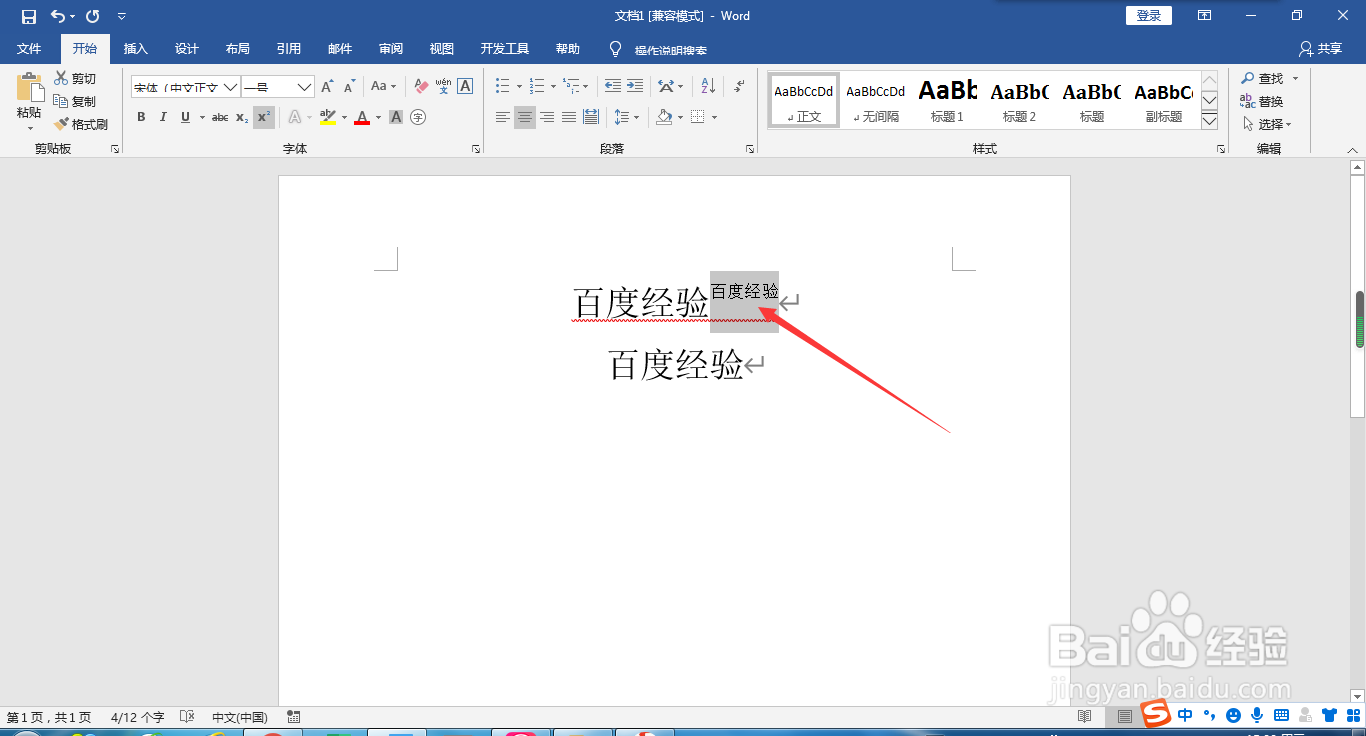Decrease font size with the shrink font icon
The height and width of the screenshot is (736, 1366).
(349, 87)
